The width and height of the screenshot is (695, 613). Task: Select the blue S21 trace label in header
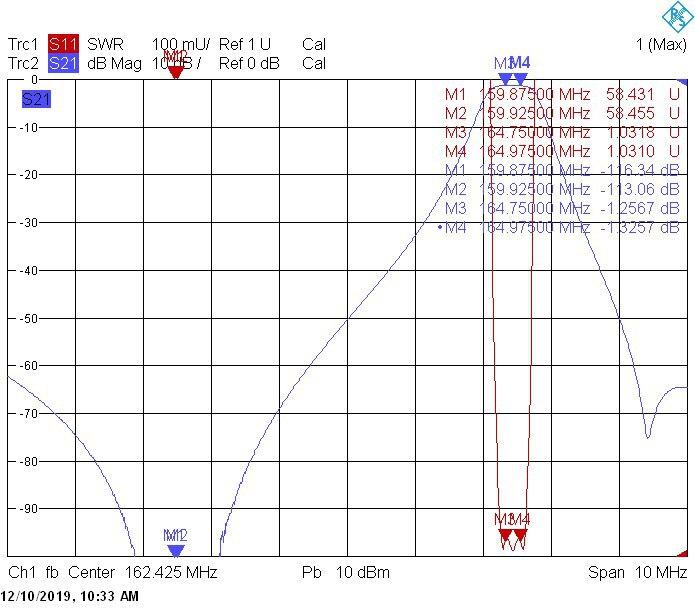pyautogui.click(x=63, y=63)
